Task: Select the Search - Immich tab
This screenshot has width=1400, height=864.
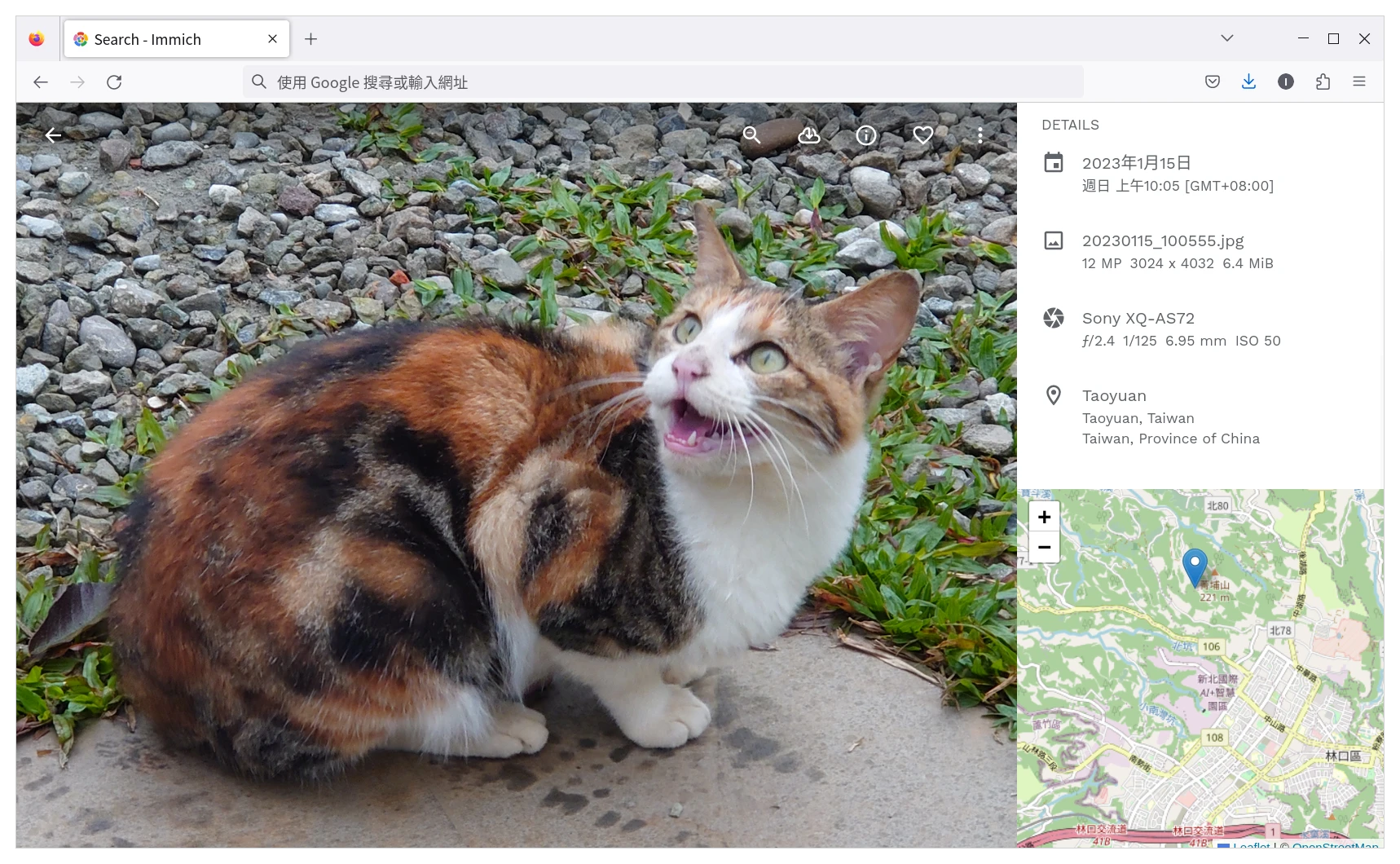Action: (x=163, y=39)
